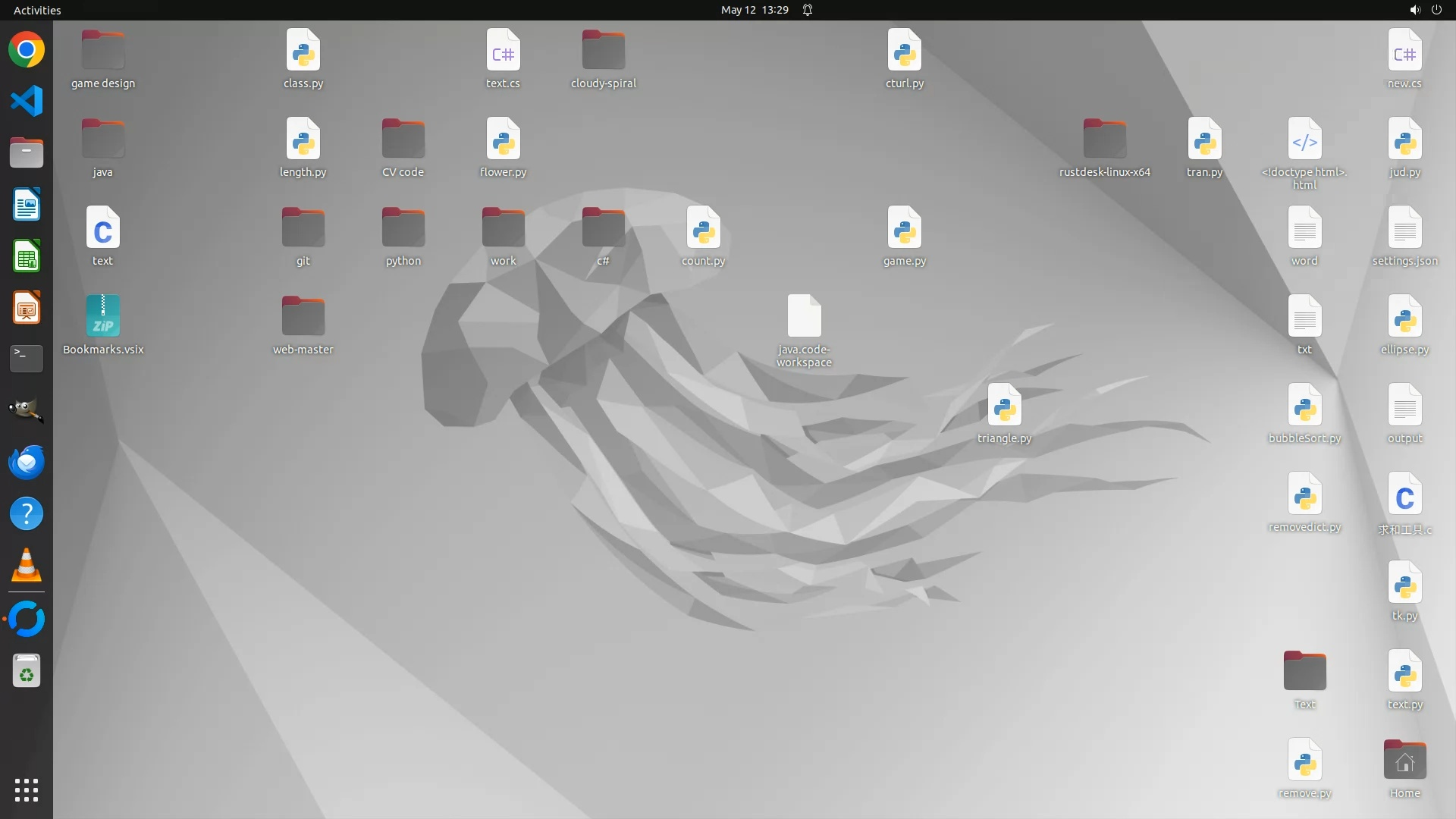This screenshot has height=819, width=1456.
Task: Select the rustdesk-linux-x64 folder
Action: [1104, 140]
